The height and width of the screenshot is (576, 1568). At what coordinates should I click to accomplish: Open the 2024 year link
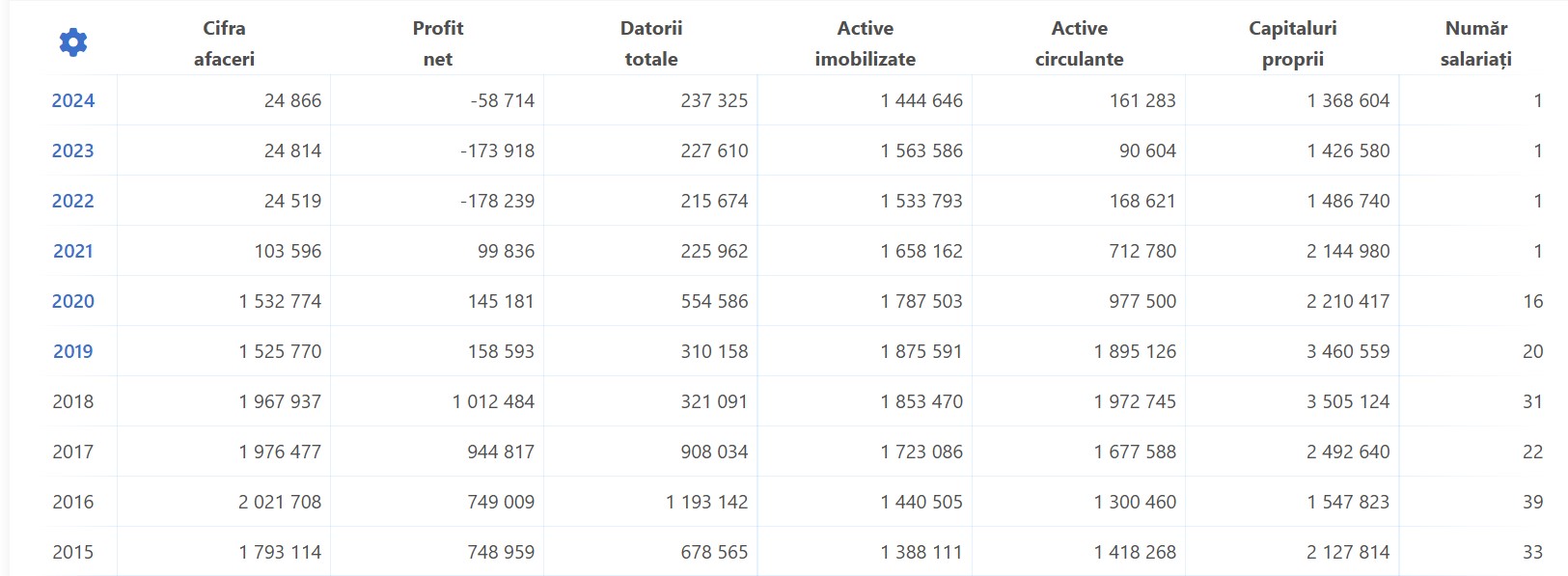(73, 100)
